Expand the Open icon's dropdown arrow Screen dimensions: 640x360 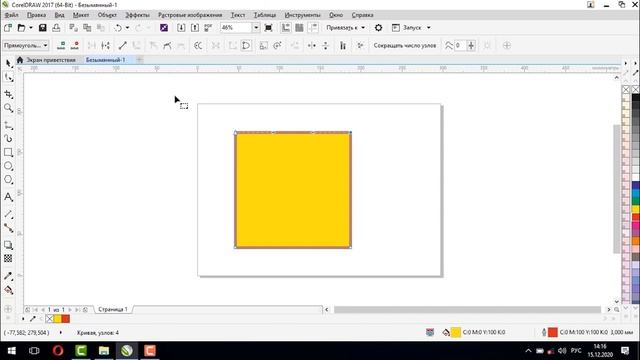tap(31, 28)
